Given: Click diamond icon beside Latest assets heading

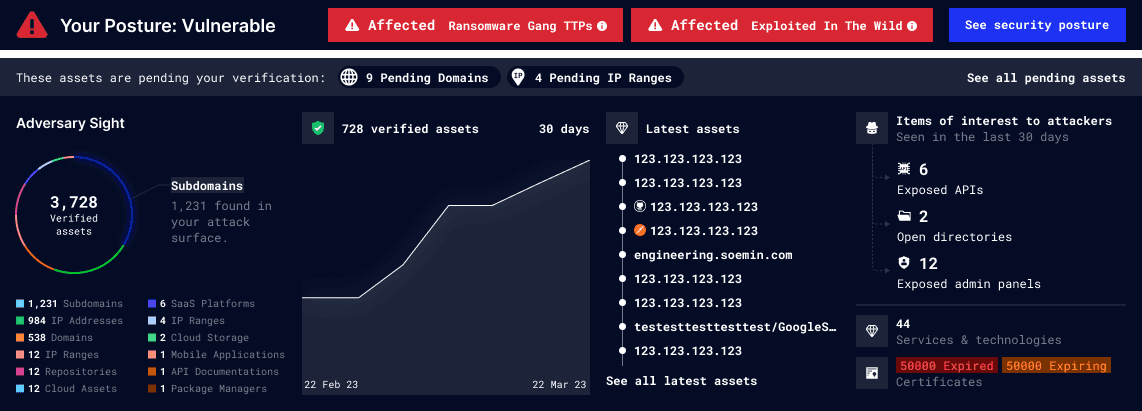Looking at the screenshot, I should 621,128.
